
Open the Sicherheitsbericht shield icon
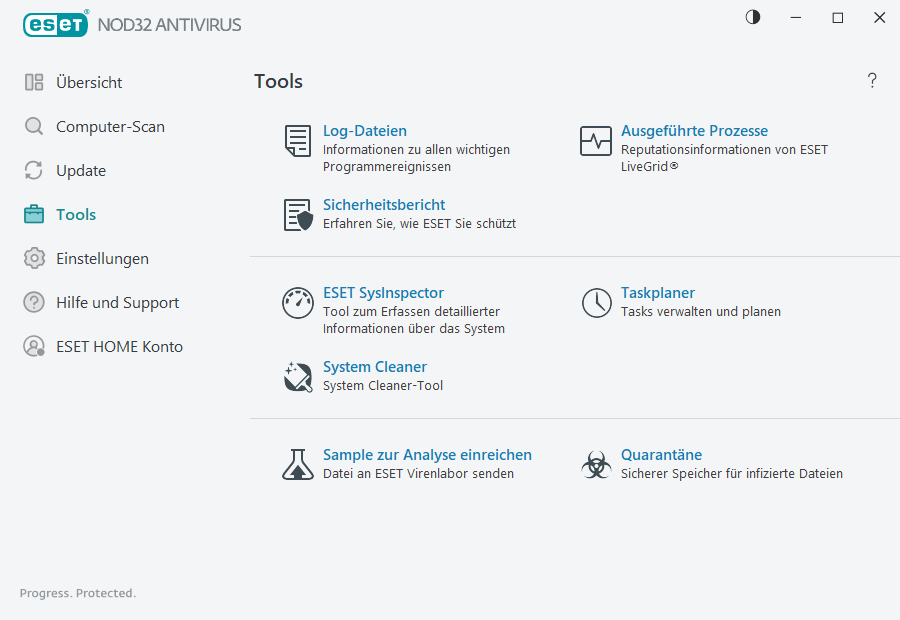(x=297, y=214)
